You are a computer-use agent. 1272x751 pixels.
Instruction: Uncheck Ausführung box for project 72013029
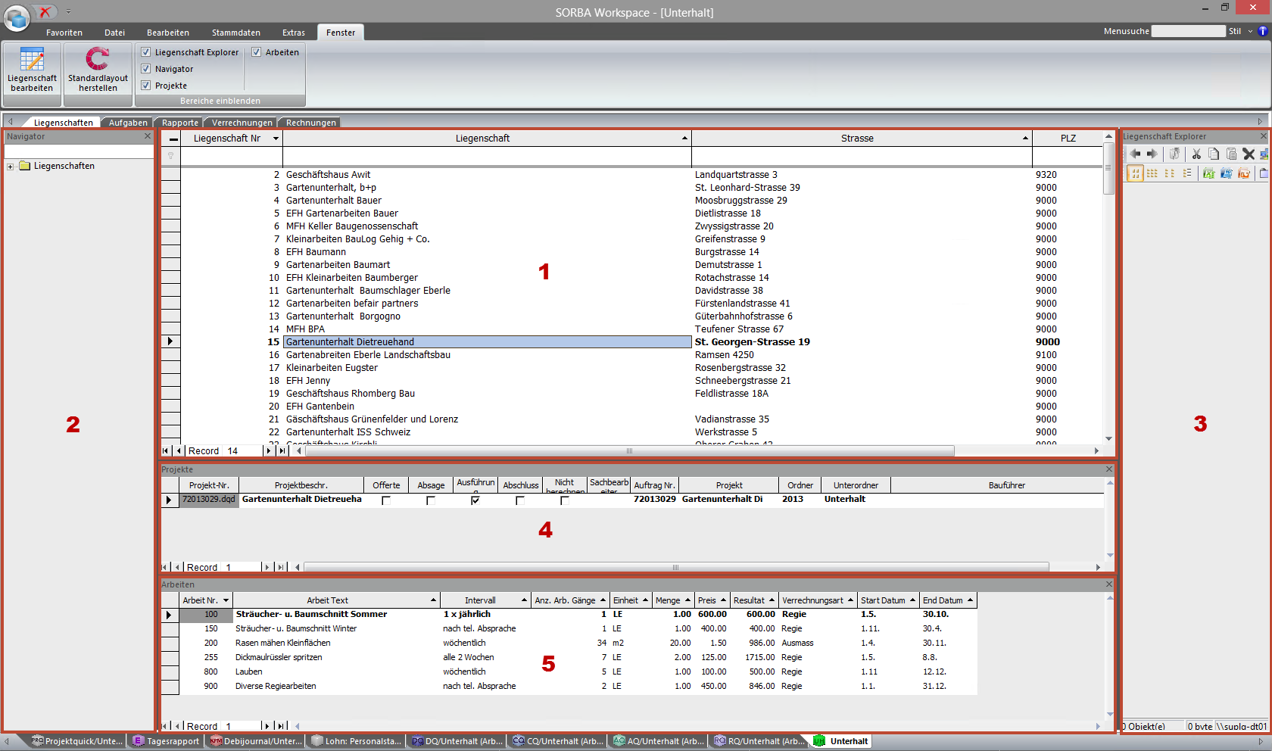(x=475, y=500)
